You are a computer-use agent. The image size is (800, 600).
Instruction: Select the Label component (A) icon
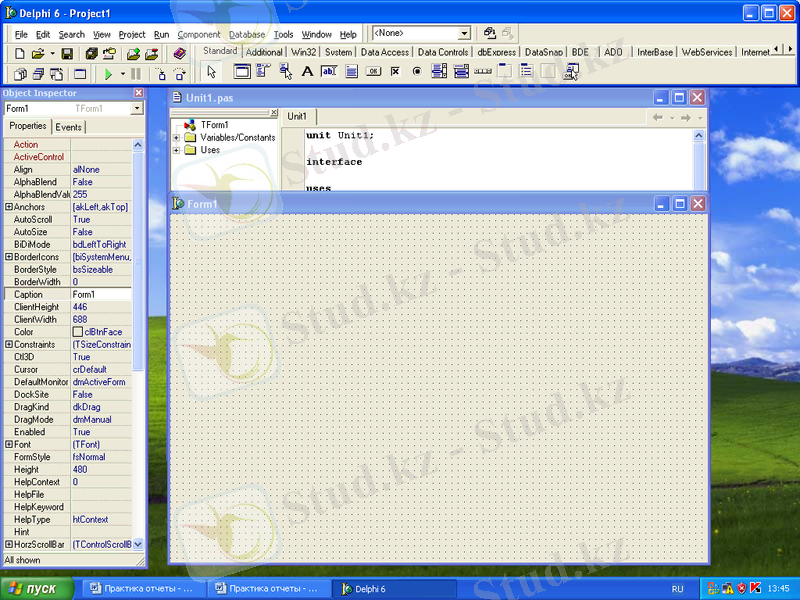coord(307,71)
